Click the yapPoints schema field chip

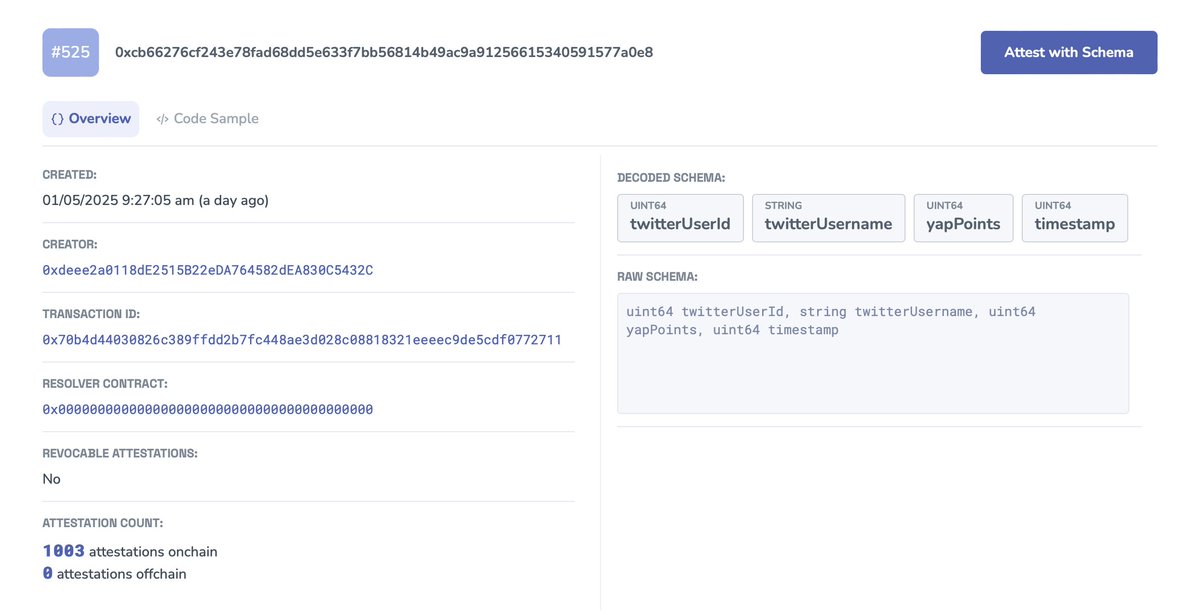(x=963, y=218)
